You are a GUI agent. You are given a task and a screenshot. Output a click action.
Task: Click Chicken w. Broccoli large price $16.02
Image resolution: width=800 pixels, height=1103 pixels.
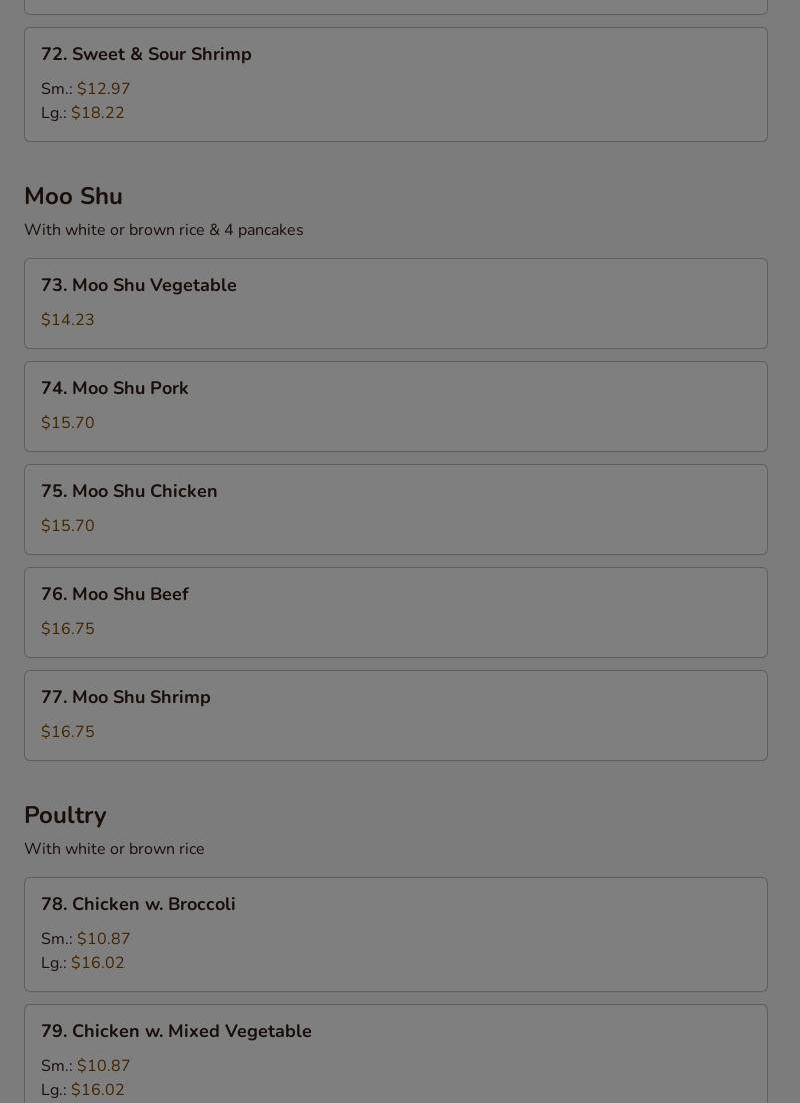[x=97, y=963]
